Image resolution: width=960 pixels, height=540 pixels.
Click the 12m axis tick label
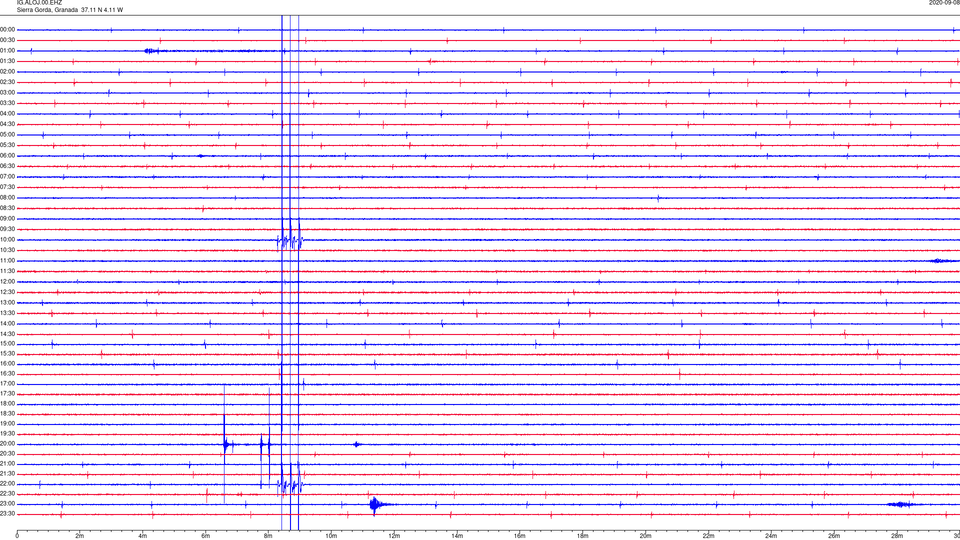click(394, 536)
